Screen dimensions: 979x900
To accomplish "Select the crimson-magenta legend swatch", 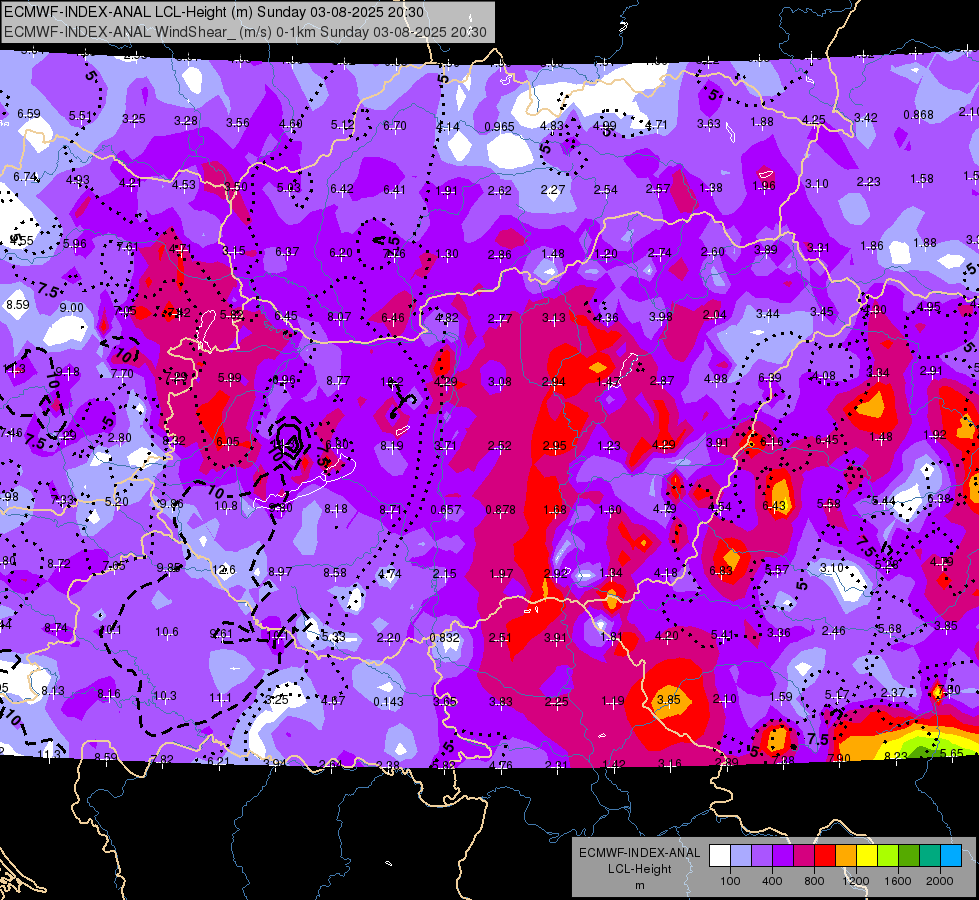I will pyautogui.click(x=804, y=855).
